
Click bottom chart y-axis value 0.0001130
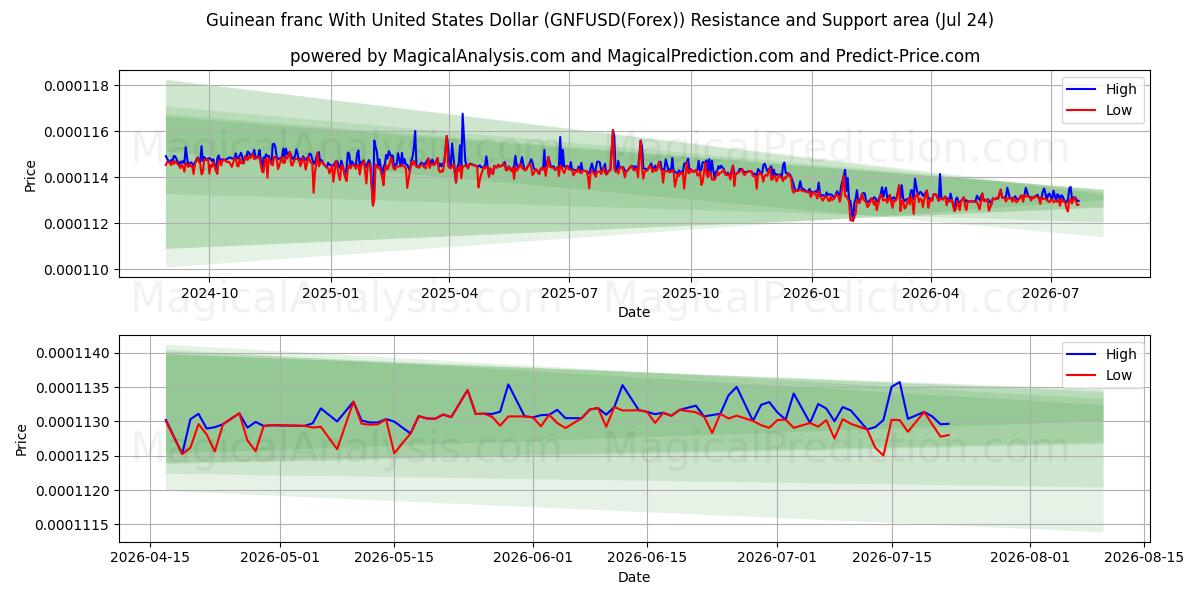(74, 422)
